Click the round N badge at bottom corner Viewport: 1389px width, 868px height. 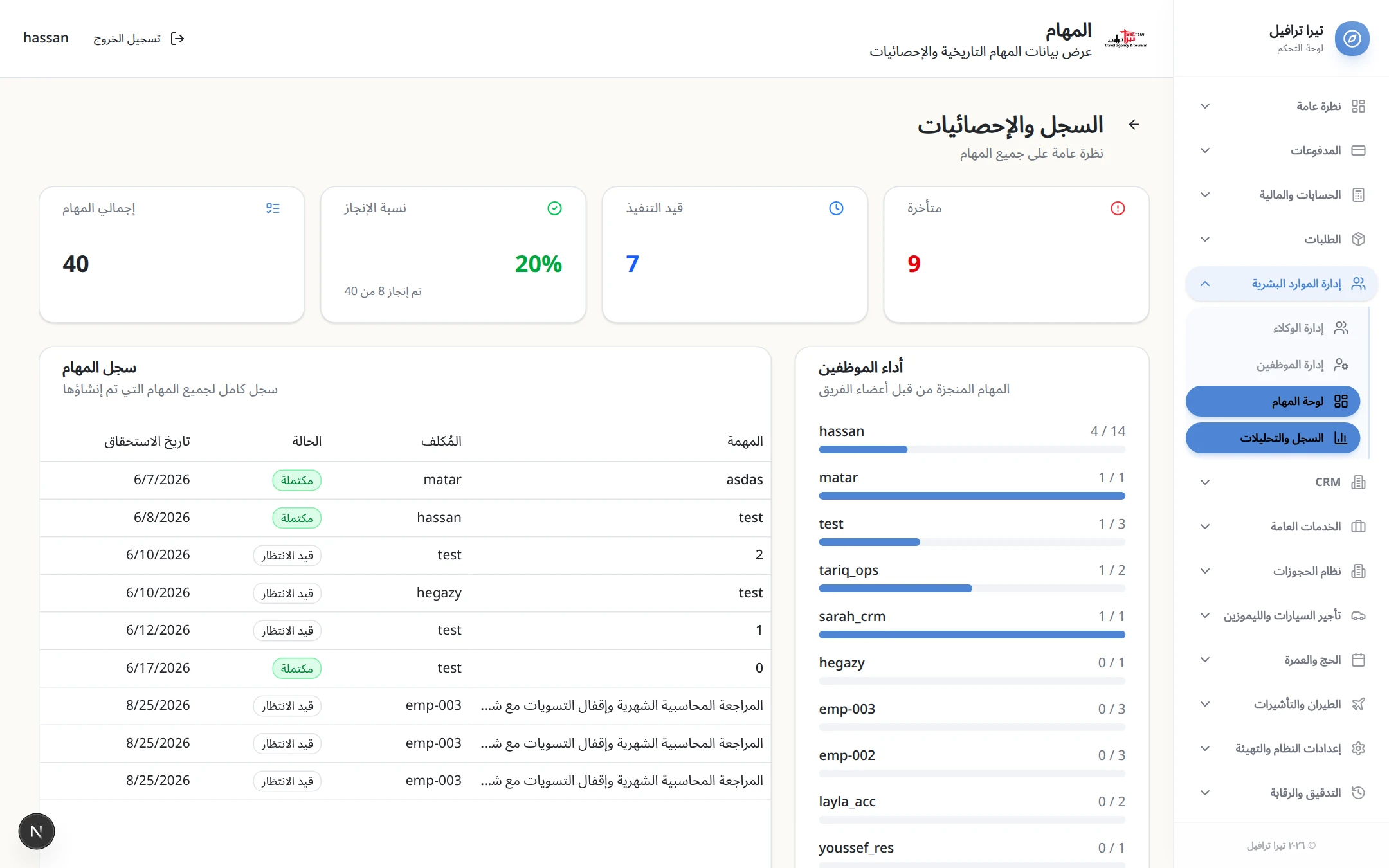point(37,831)
